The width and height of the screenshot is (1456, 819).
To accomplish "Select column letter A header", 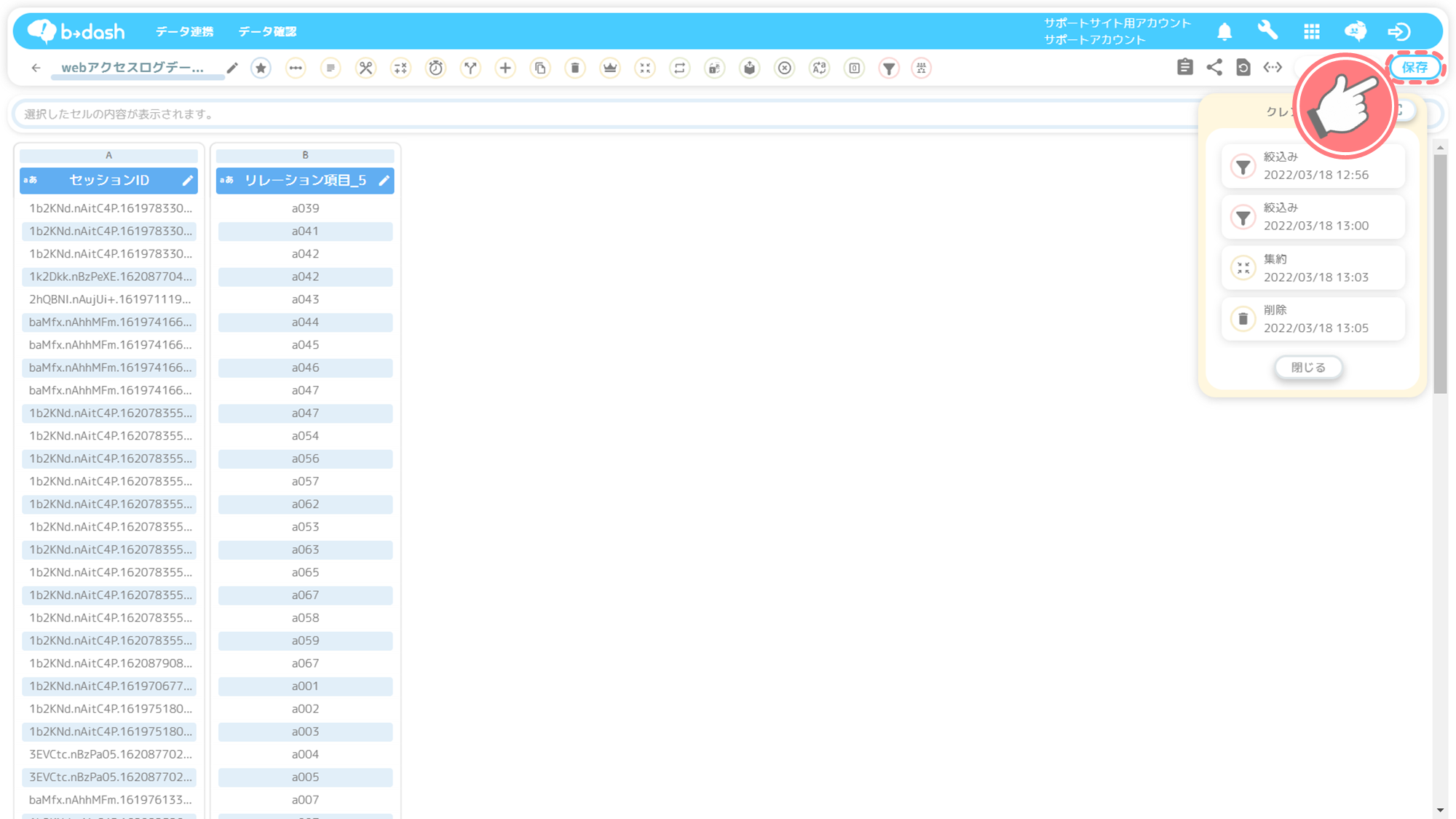I will [x=108, y=156].
